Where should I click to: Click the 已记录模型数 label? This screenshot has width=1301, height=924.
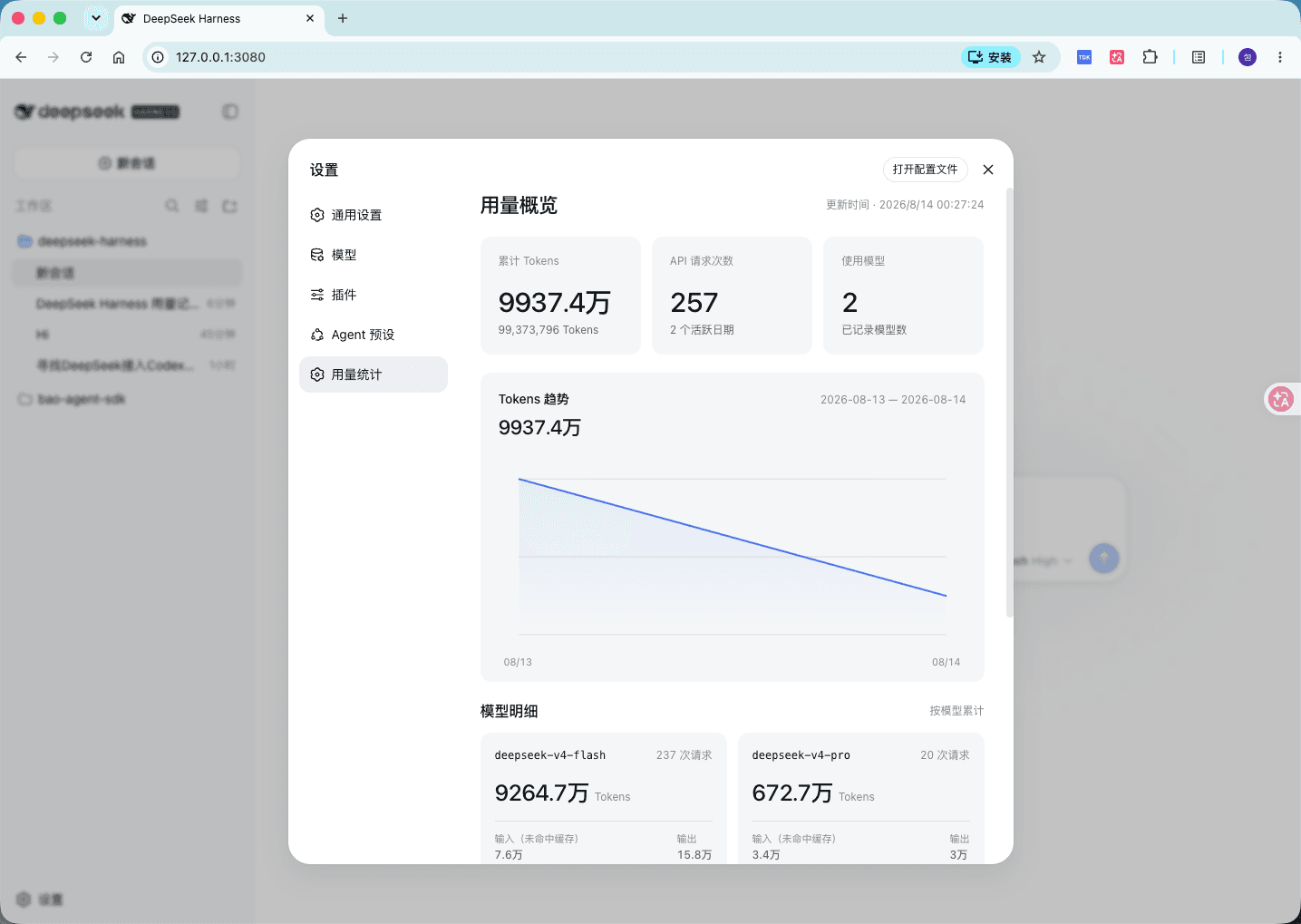[x=874, y=330]
